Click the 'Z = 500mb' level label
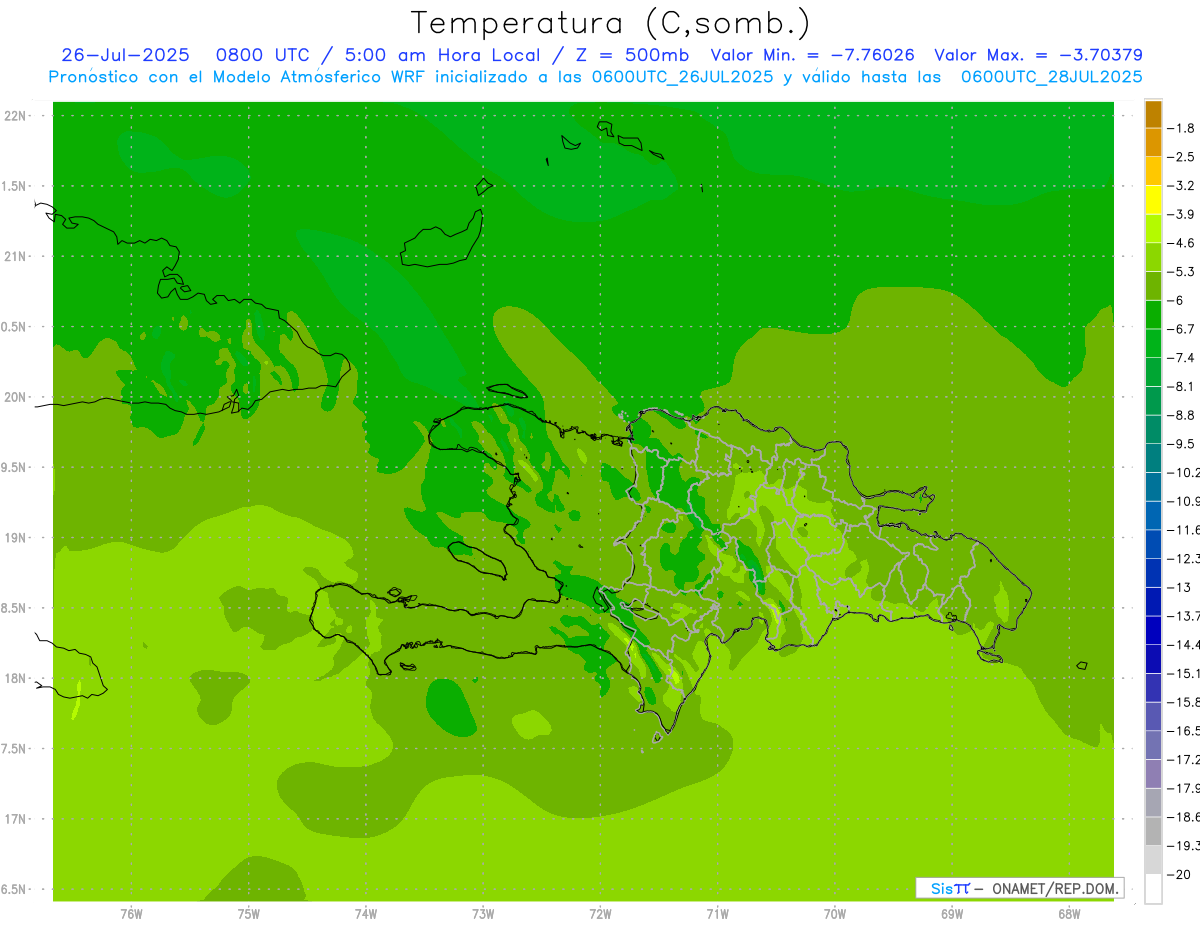 pos(628,55)
